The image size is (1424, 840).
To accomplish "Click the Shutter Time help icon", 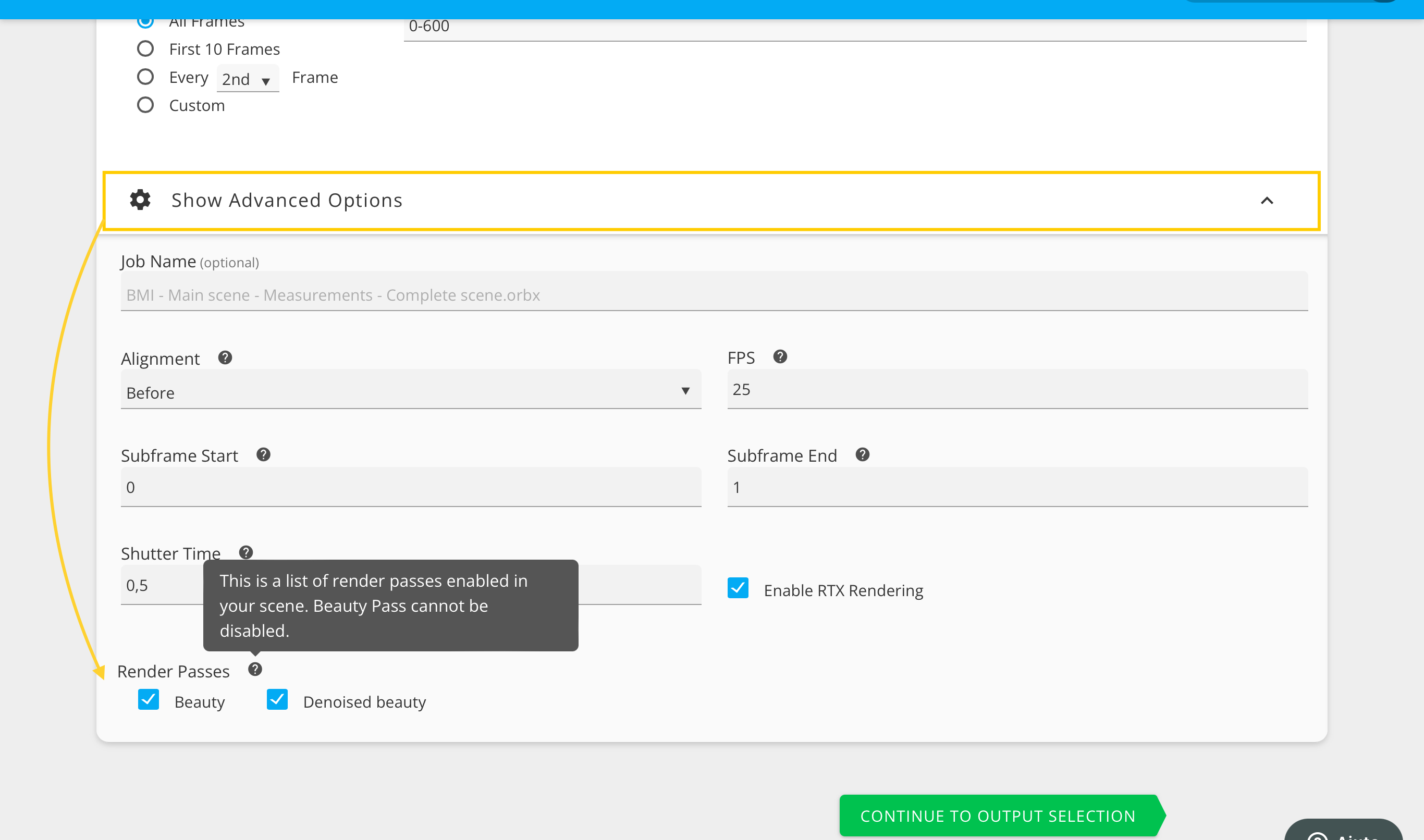I will [245, 552].
